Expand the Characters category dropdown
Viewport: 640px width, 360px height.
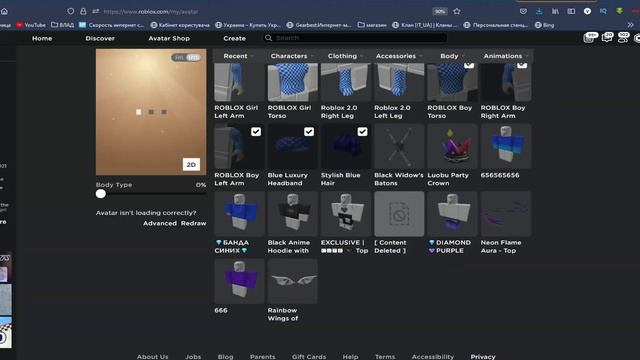point(292,56)
